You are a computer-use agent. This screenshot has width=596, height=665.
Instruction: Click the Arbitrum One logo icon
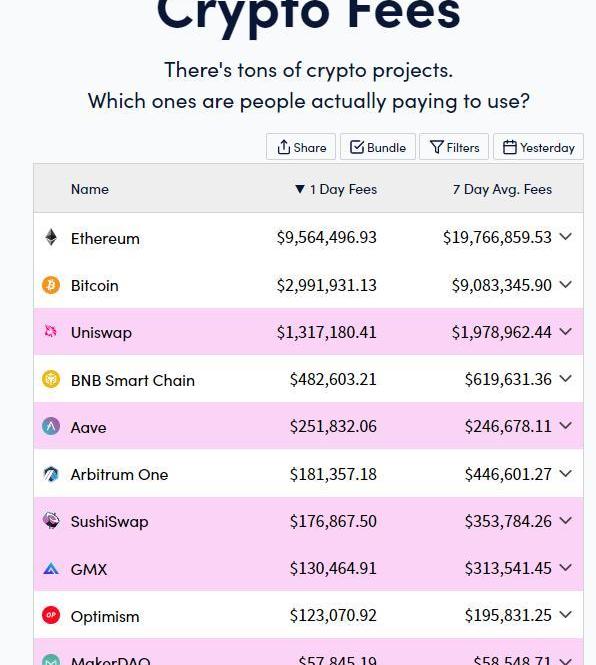tap(51, 474)
